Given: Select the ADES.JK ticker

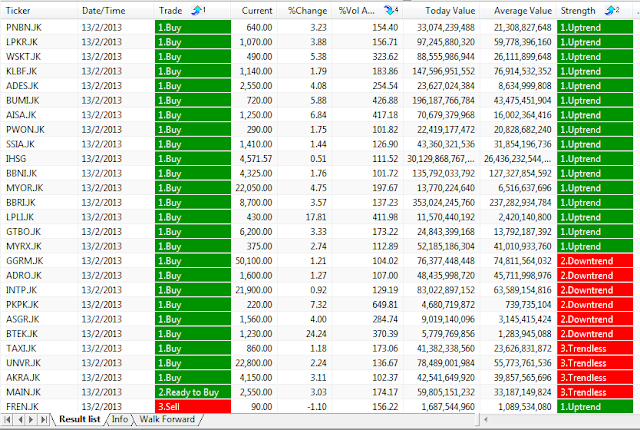Looking at the screenshot, I should [22, 86].
